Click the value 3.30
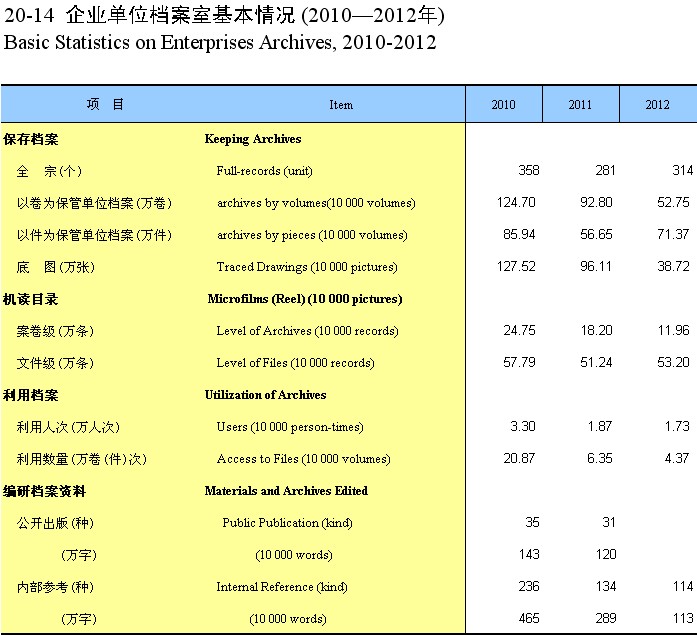Viewport: 697px width, 635px height. coord(523,426)
